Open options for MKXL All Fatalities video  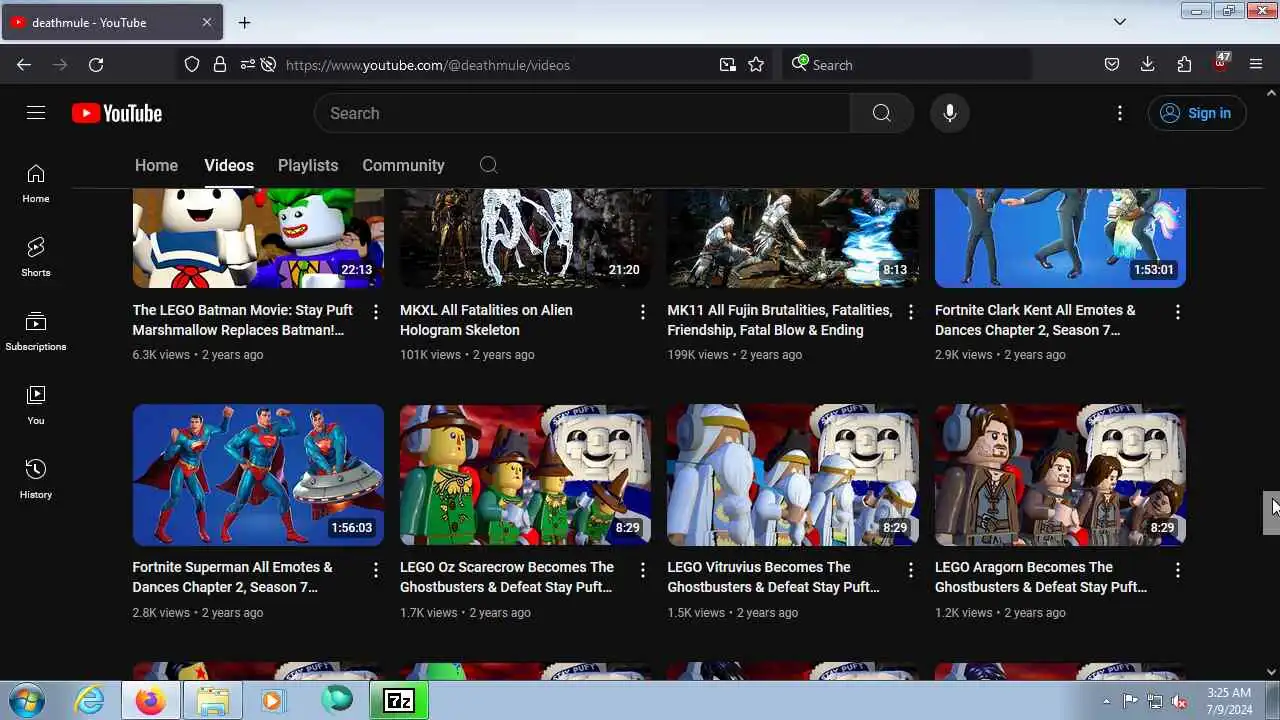643,312
